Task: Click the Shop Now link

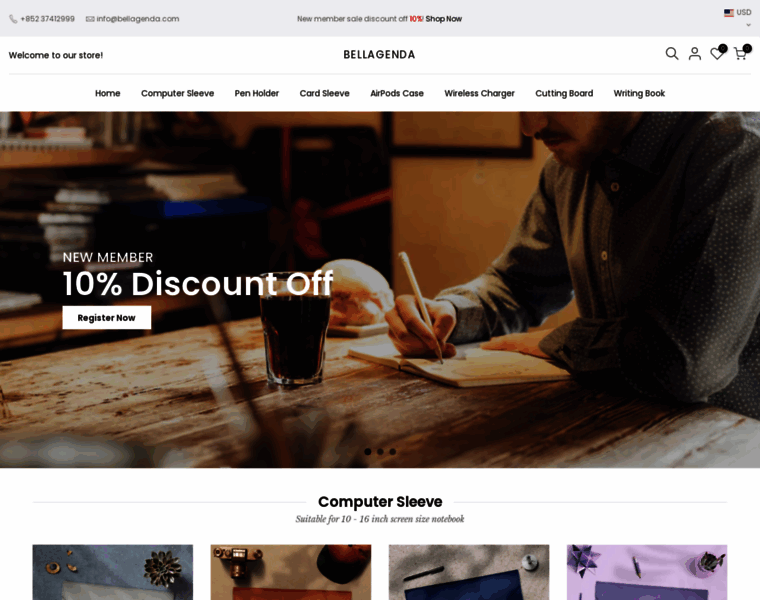Action: [443, 19]
